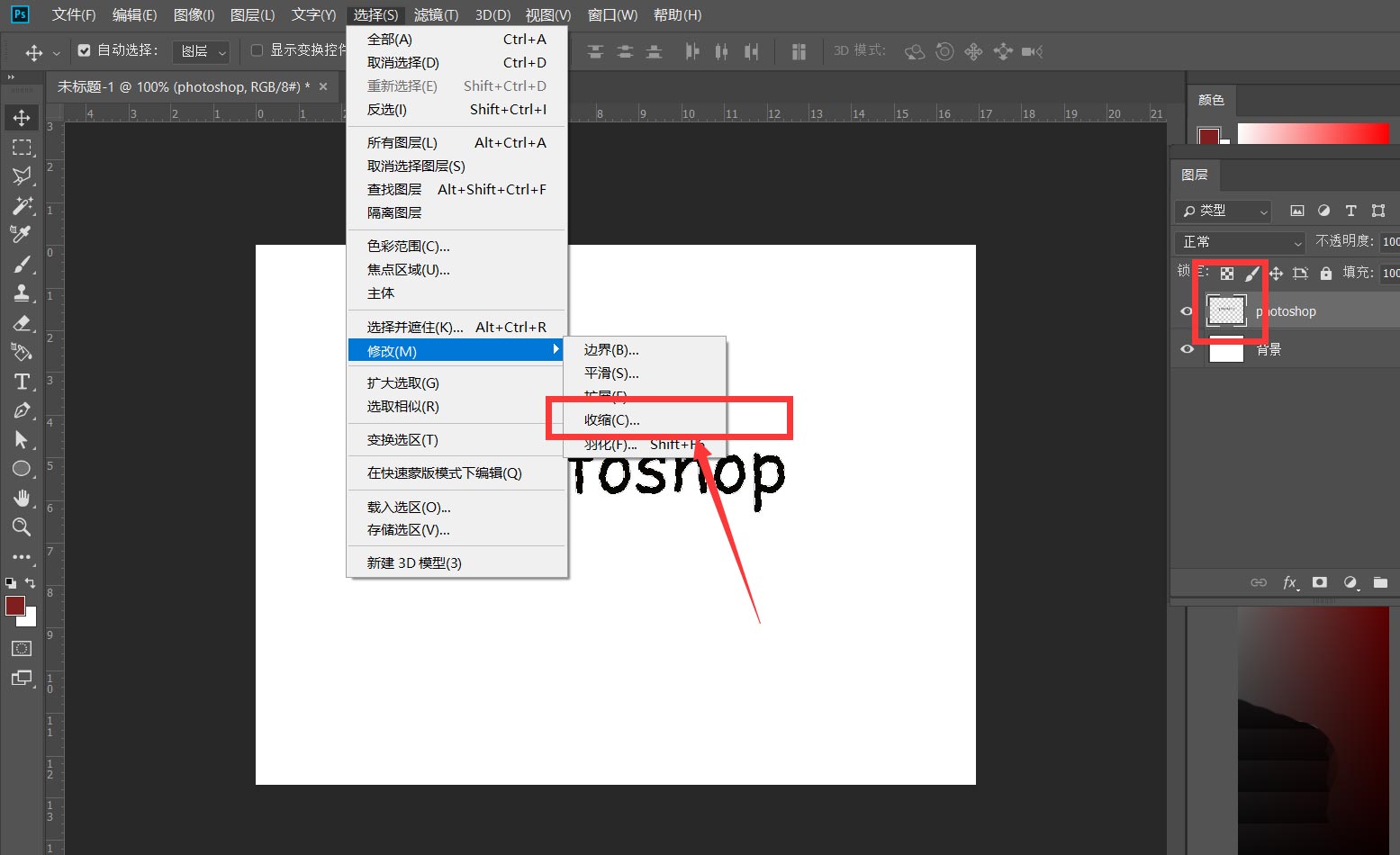Open the fx layer style menu

click(1289, 582)
